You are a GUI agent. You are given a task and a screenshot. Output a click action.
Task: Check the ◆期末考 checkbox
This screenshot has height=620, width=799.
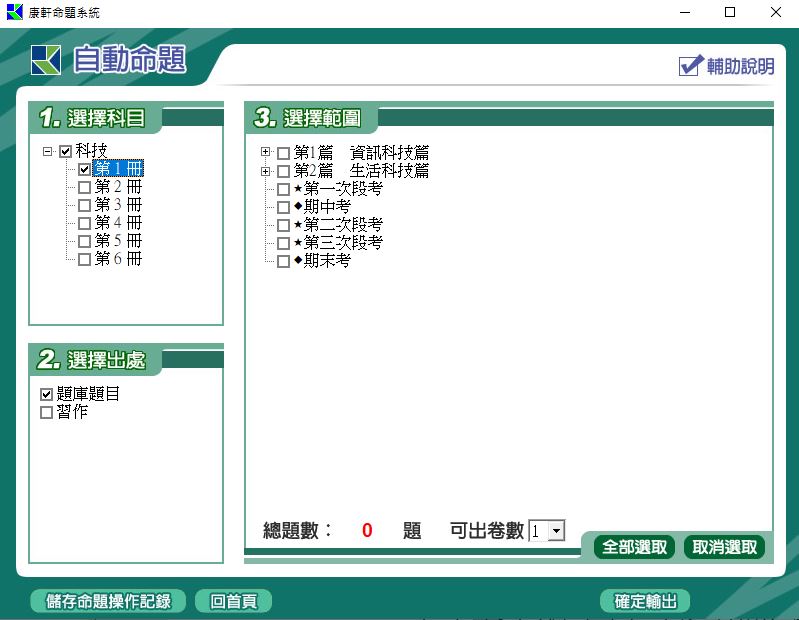(284, 261)
